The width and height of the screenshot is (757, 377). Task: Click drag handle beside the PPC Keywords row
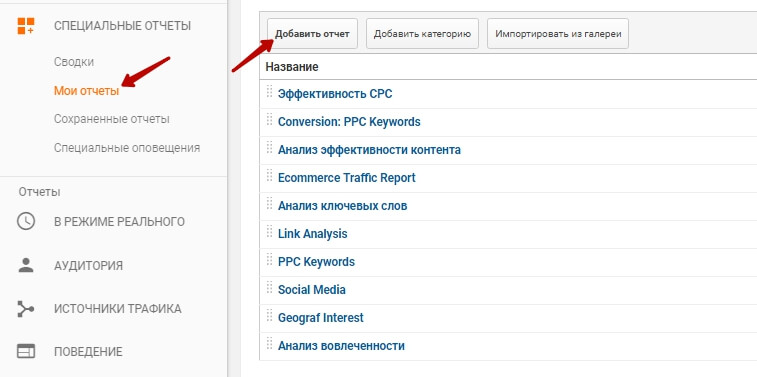tap(269, 259)
